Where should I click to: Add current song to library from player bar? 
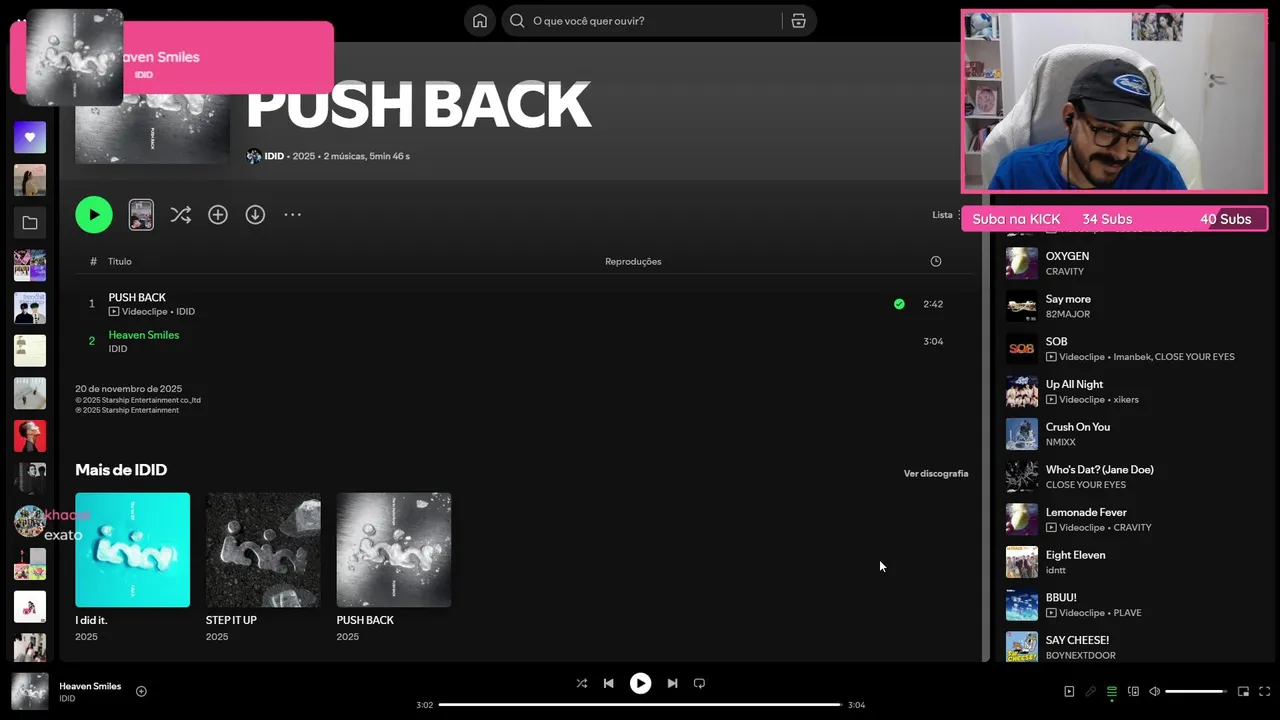click(x=141, y=691)
